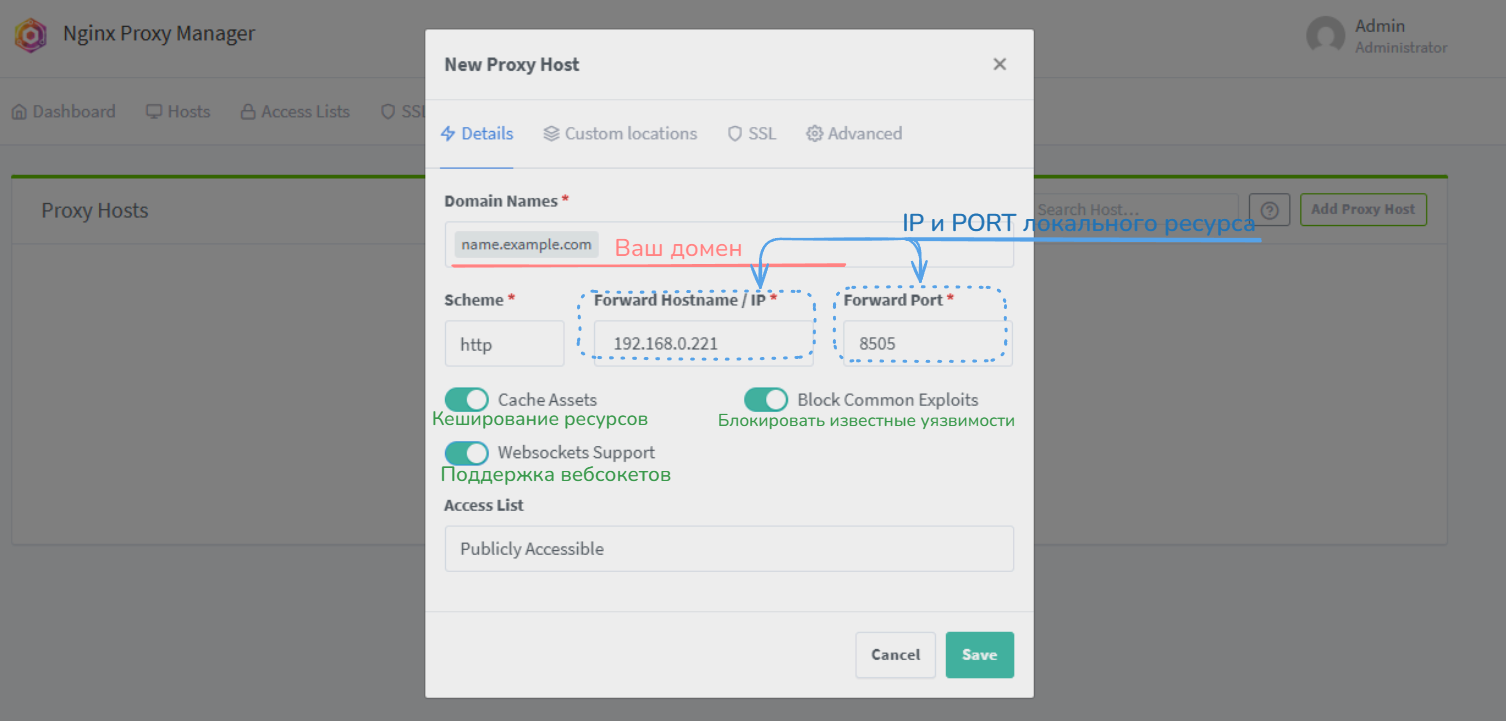Toggle Block Common Exploits switch
This screenshot has width=1506, height=721.
click(x=766, y=400)
